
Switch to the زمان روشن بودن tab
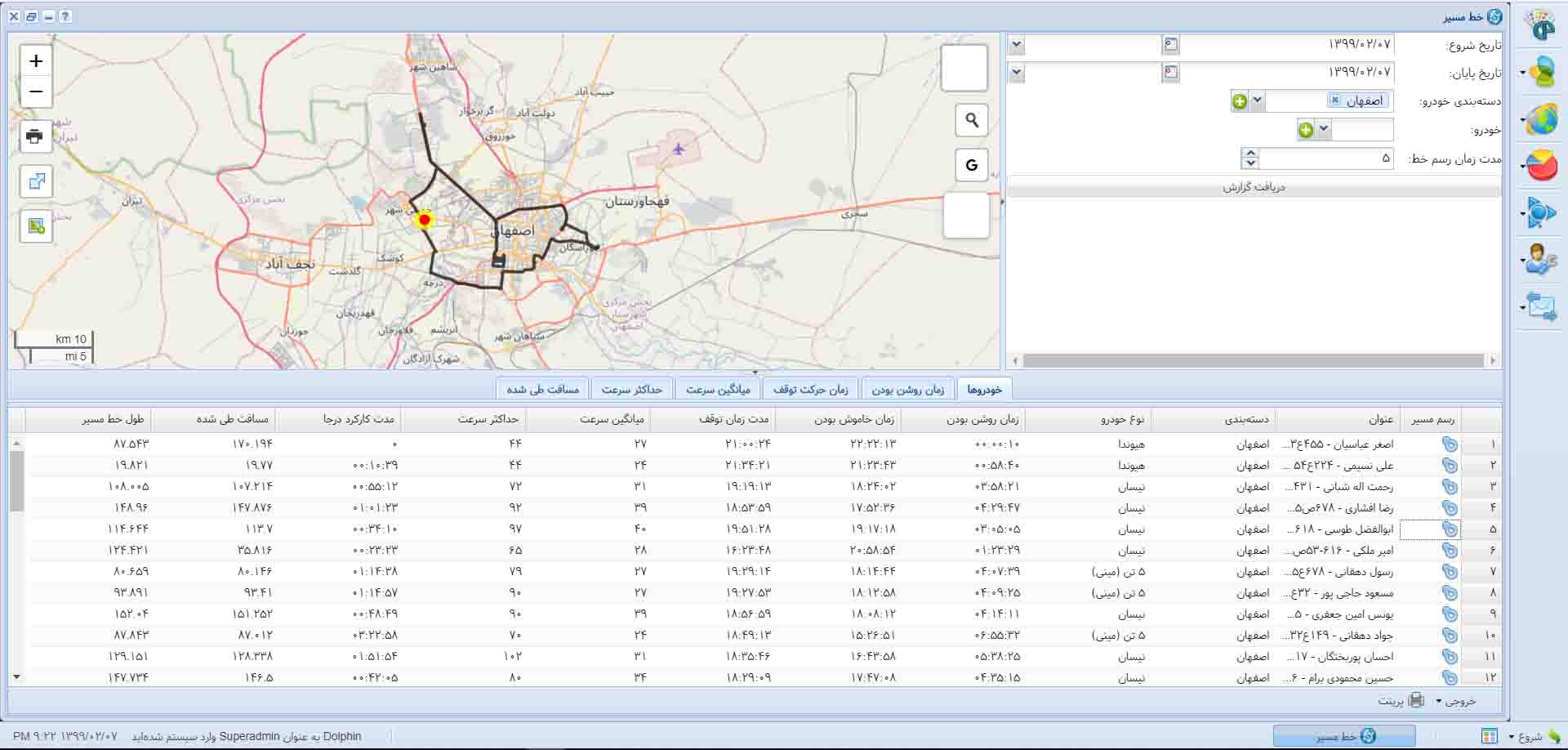(907, 389)
